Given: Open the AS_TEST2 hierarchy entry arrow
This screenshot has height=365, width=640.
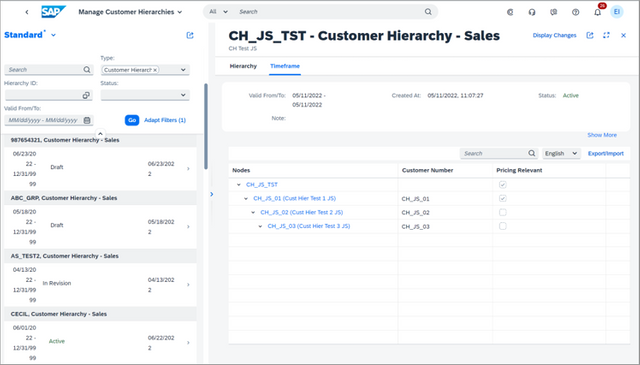Looking at the screenshot, I should point(188,285).
